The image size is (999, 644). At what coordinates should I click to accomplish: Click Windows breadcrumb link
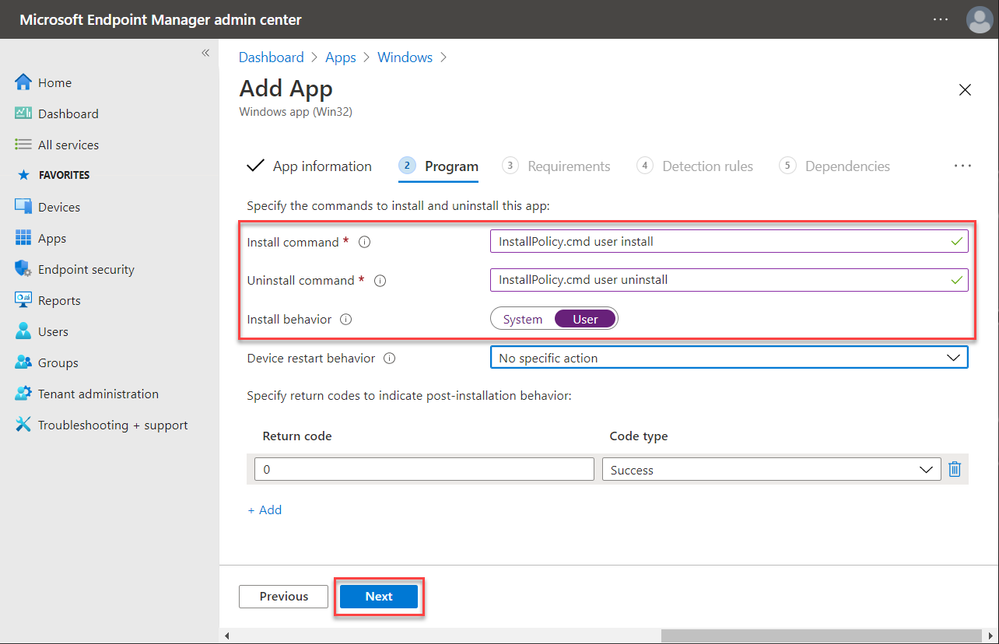[405, 57]
